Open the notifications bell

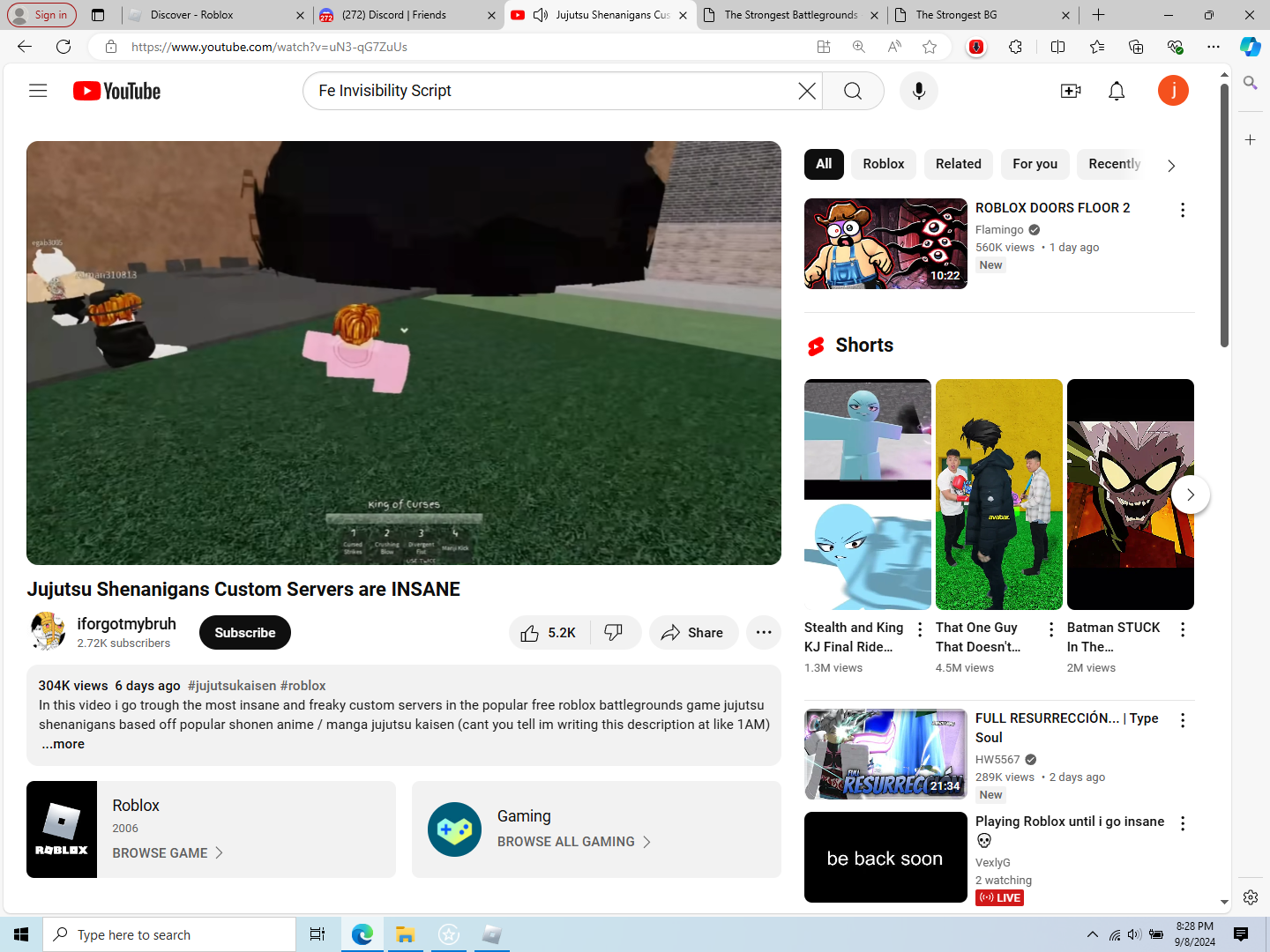click(1117, 91)
